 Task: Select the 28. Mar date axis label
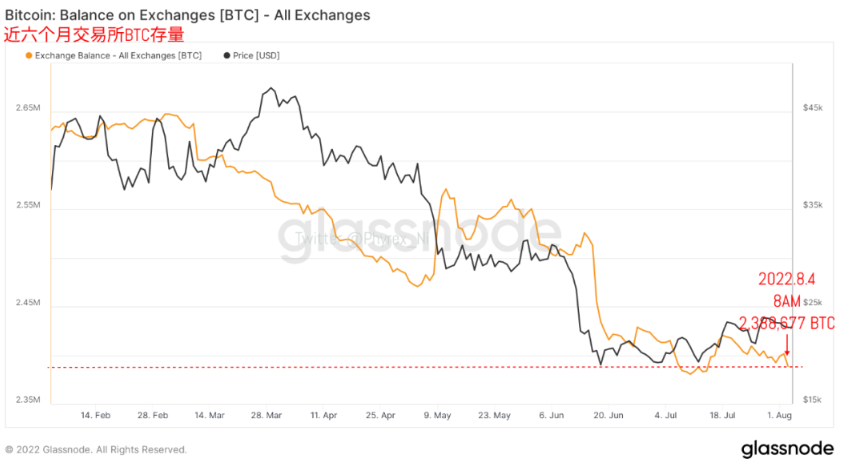pos(266,415)
